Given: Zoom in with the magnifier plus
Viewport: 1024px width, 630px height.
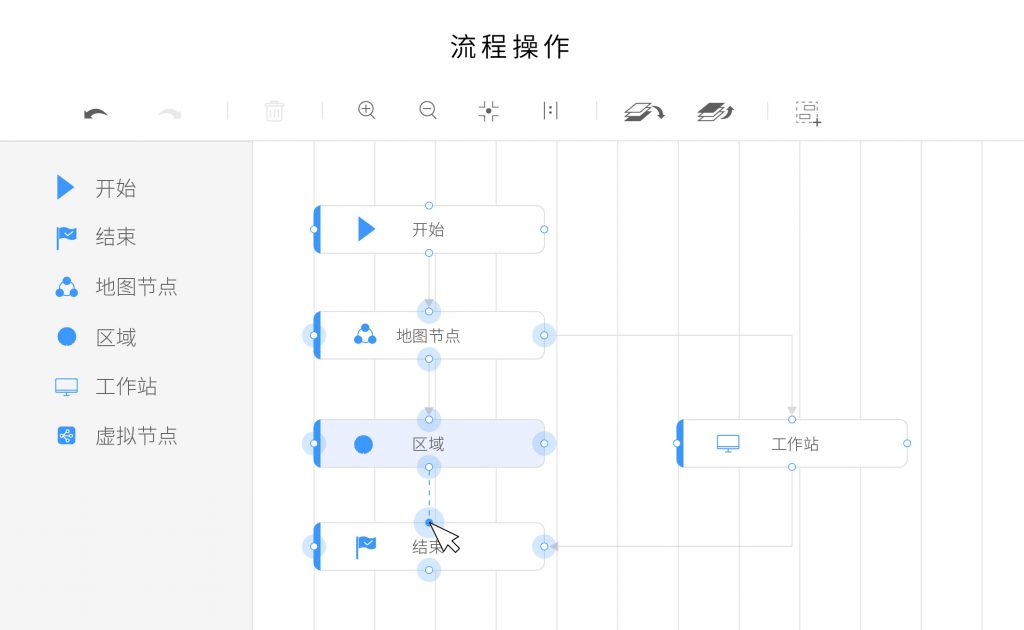Looking at the screenshot, I should [367, 110].
